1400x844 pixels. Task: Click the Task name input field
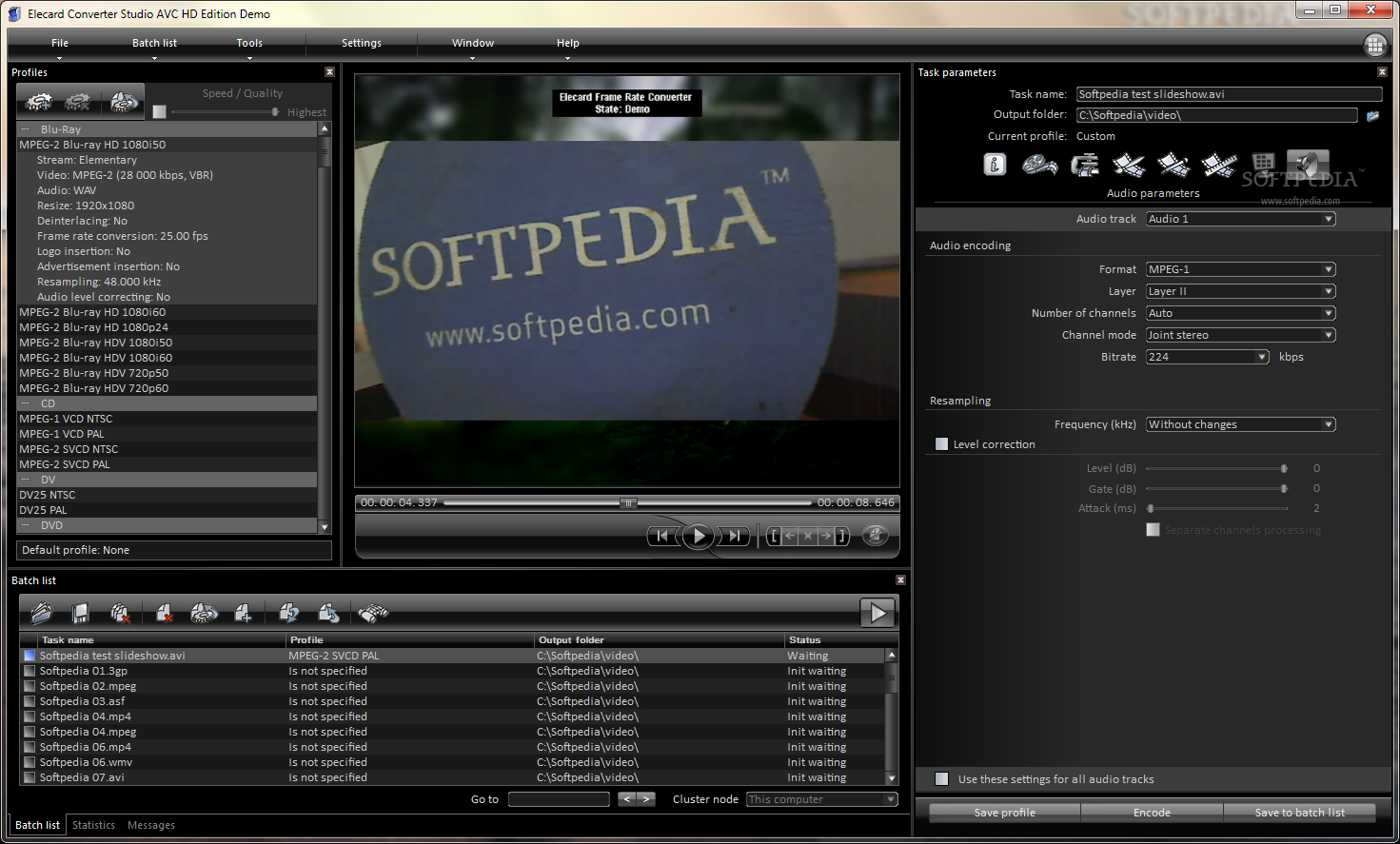[x=1229, y=94]
